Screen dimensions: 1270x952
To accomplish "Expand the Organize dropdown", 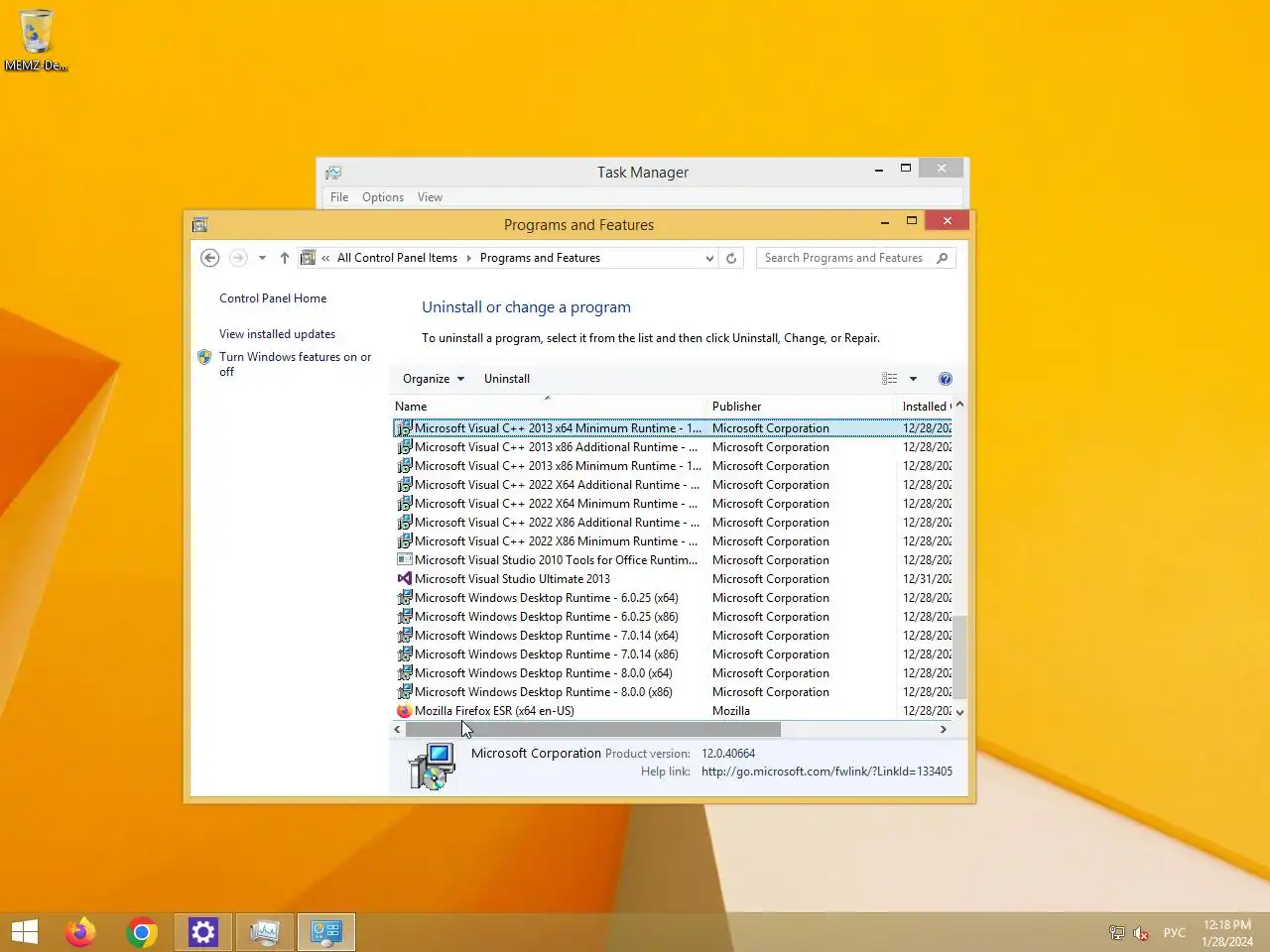I will tap(434, 379).
